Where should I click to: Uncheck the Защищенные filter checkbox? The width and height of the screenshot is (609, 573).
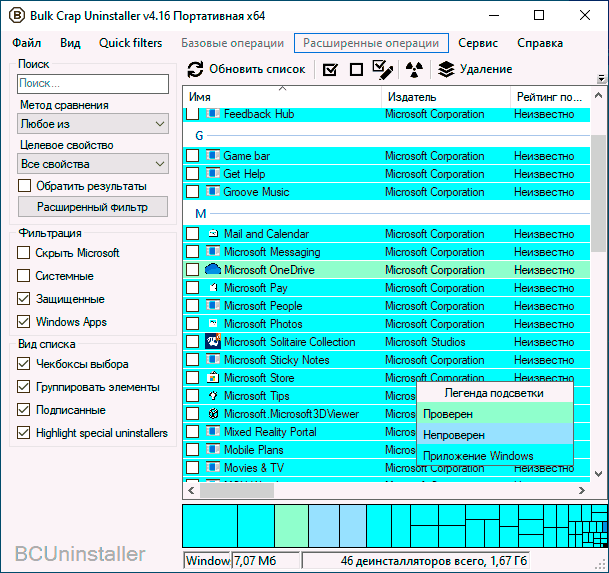[24, 299]
